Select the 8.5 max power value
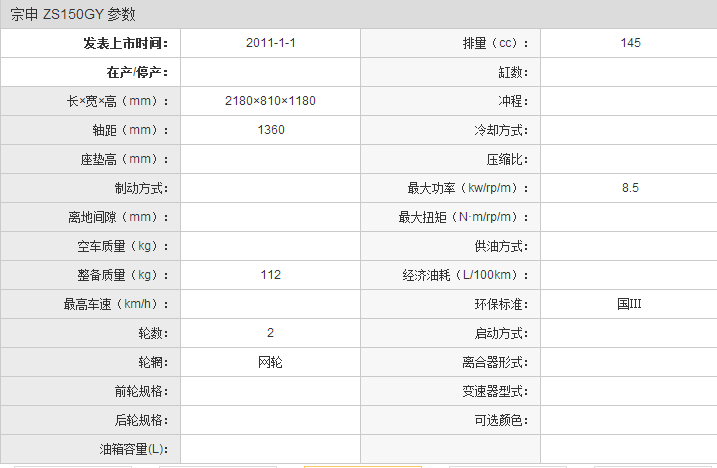Viewport: 717px width, 468px height. click(630, 188)
